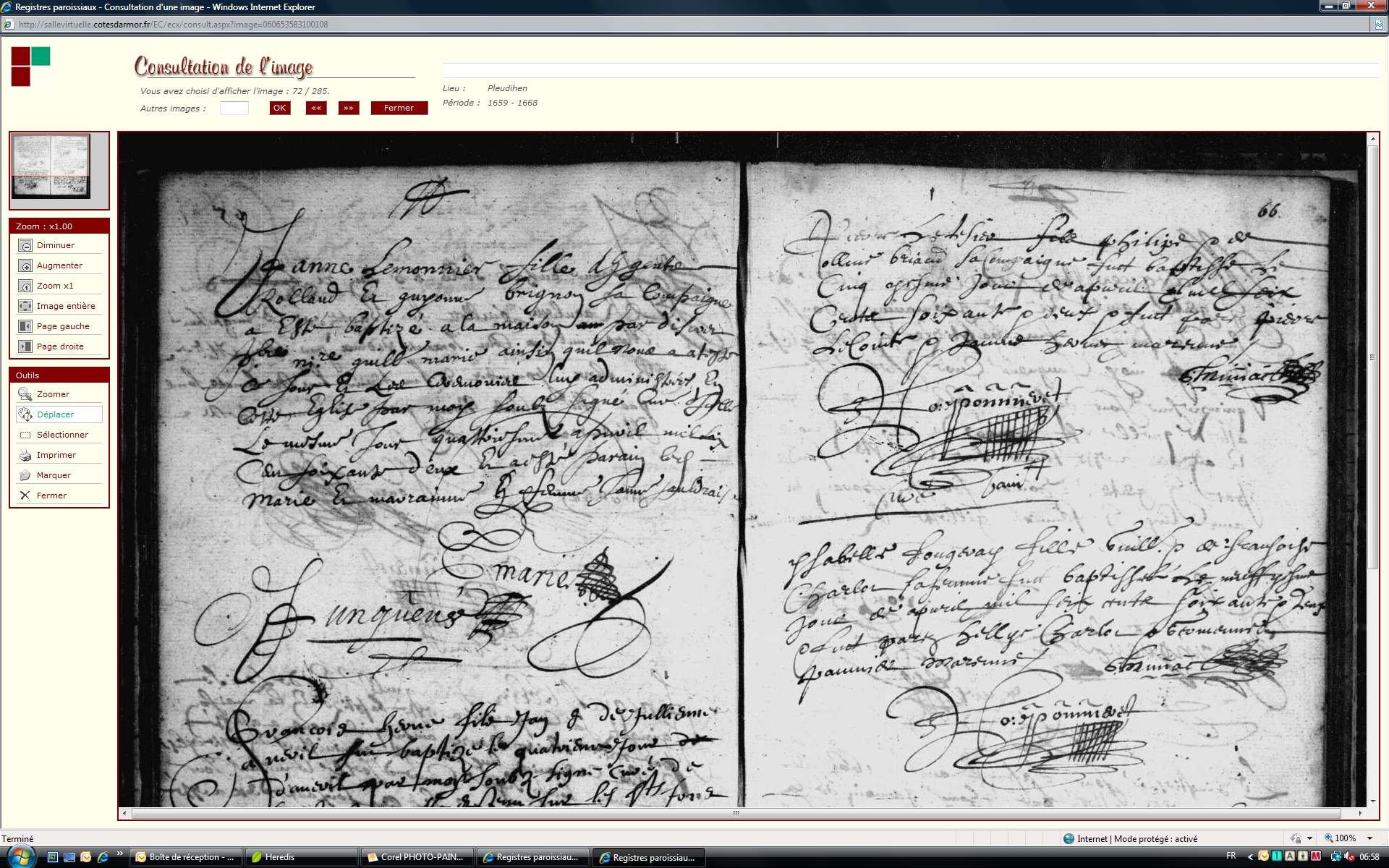1389x868 pixels.
Task: Select the Zoom x1 icon
Action: click(25, 286)
